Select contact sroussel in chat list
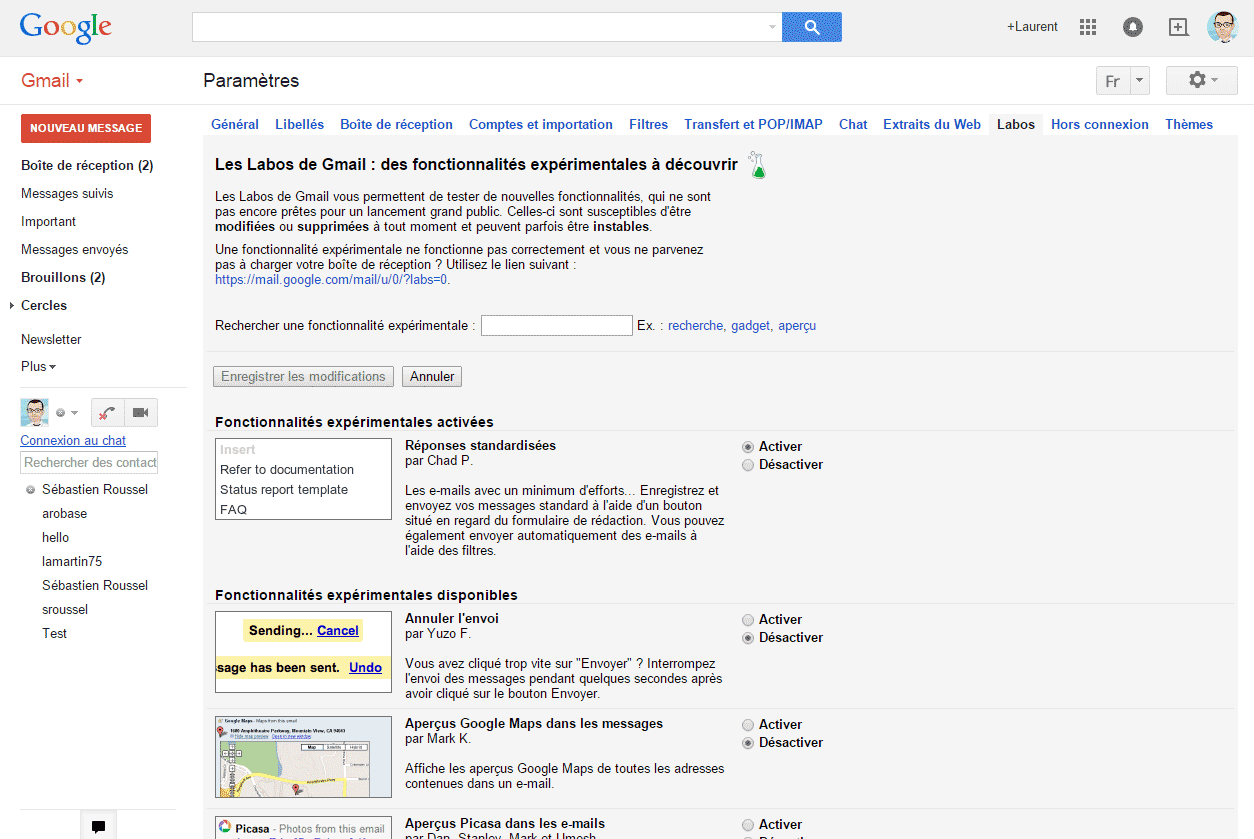1254x839 pixels. 65,610
